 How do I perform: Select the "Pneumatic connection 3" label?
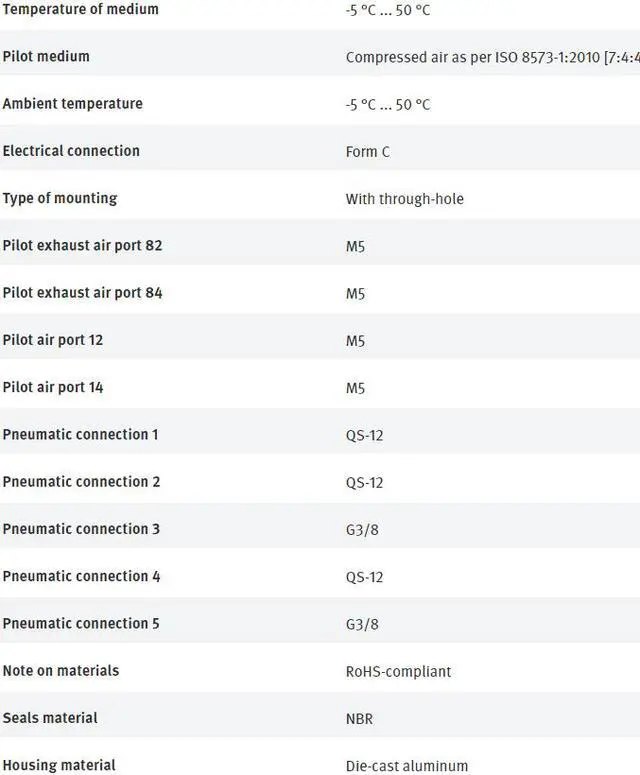(x=81, y=528)
